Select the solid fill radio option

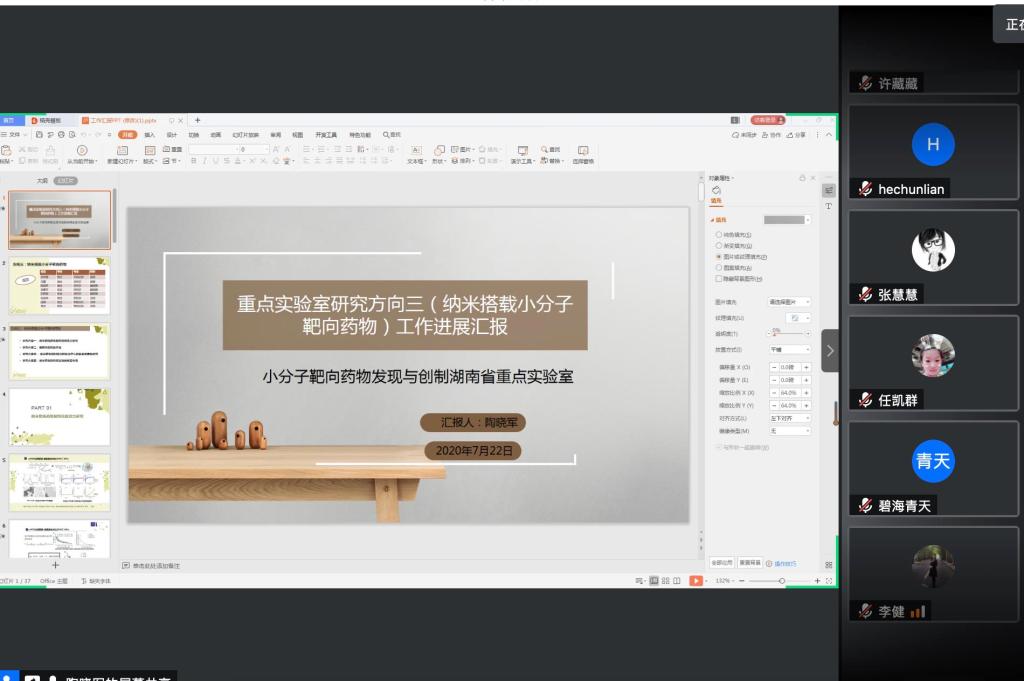(x=718, y=234)
